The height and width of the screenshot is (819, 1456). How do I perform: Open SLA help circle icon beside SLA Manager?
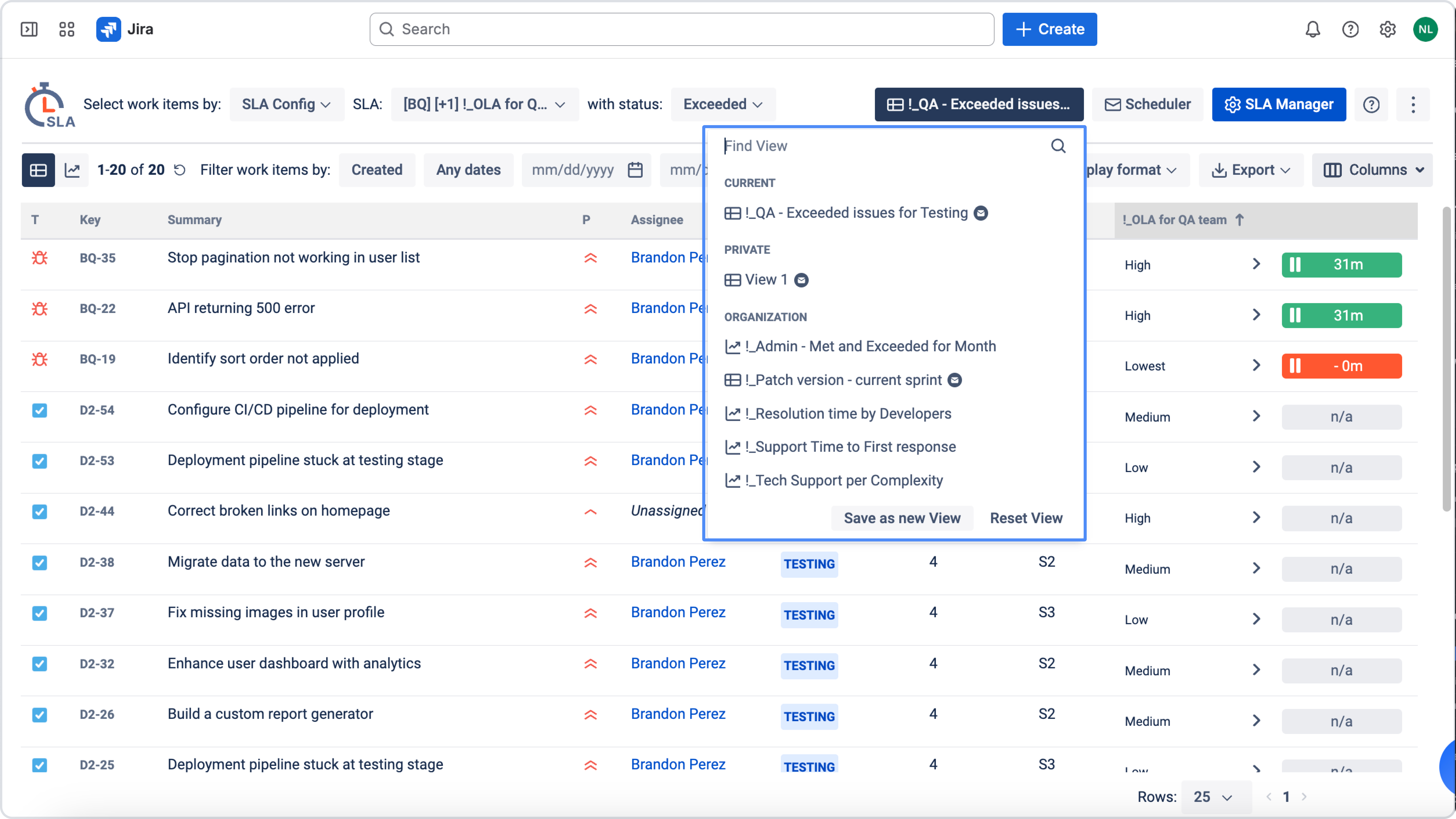1371,105
